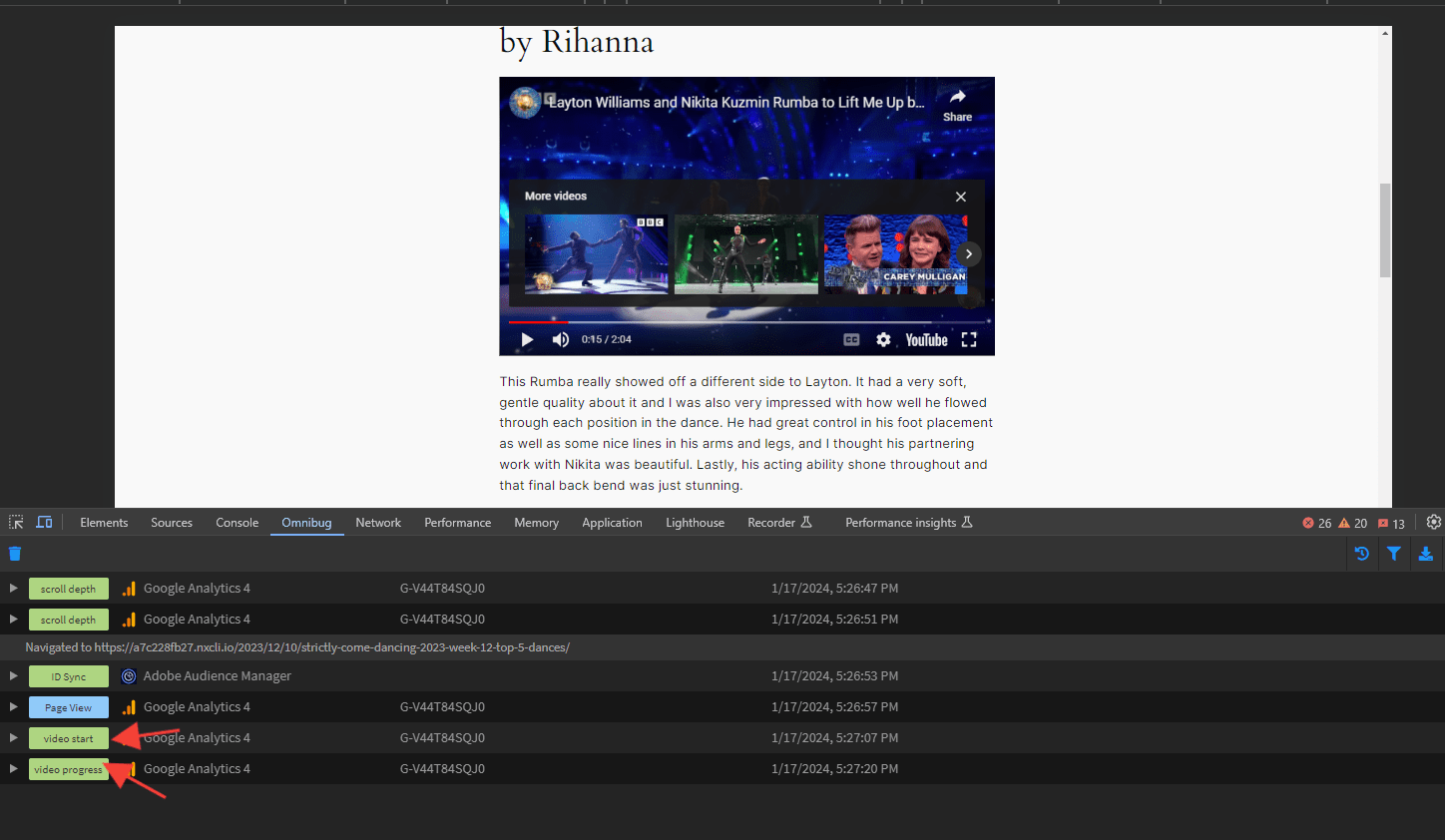The image size is (1445, 840).
Task: Click the Google Analytics icon in Page View row
Action: point(129,707)
